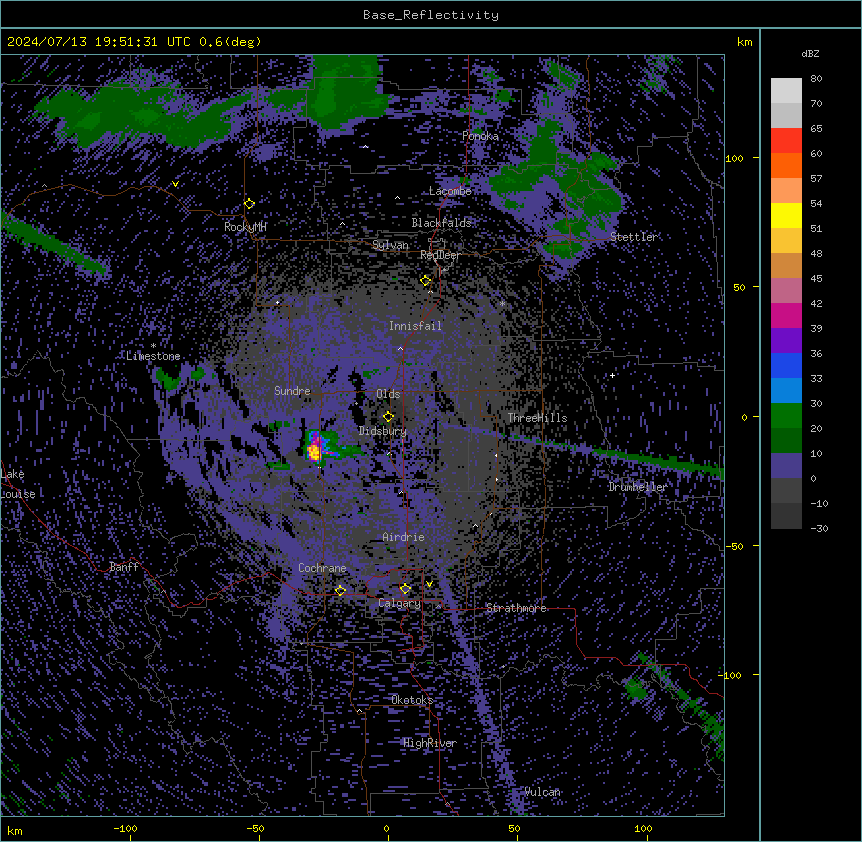Click the Banff label

tap(124, 567)
